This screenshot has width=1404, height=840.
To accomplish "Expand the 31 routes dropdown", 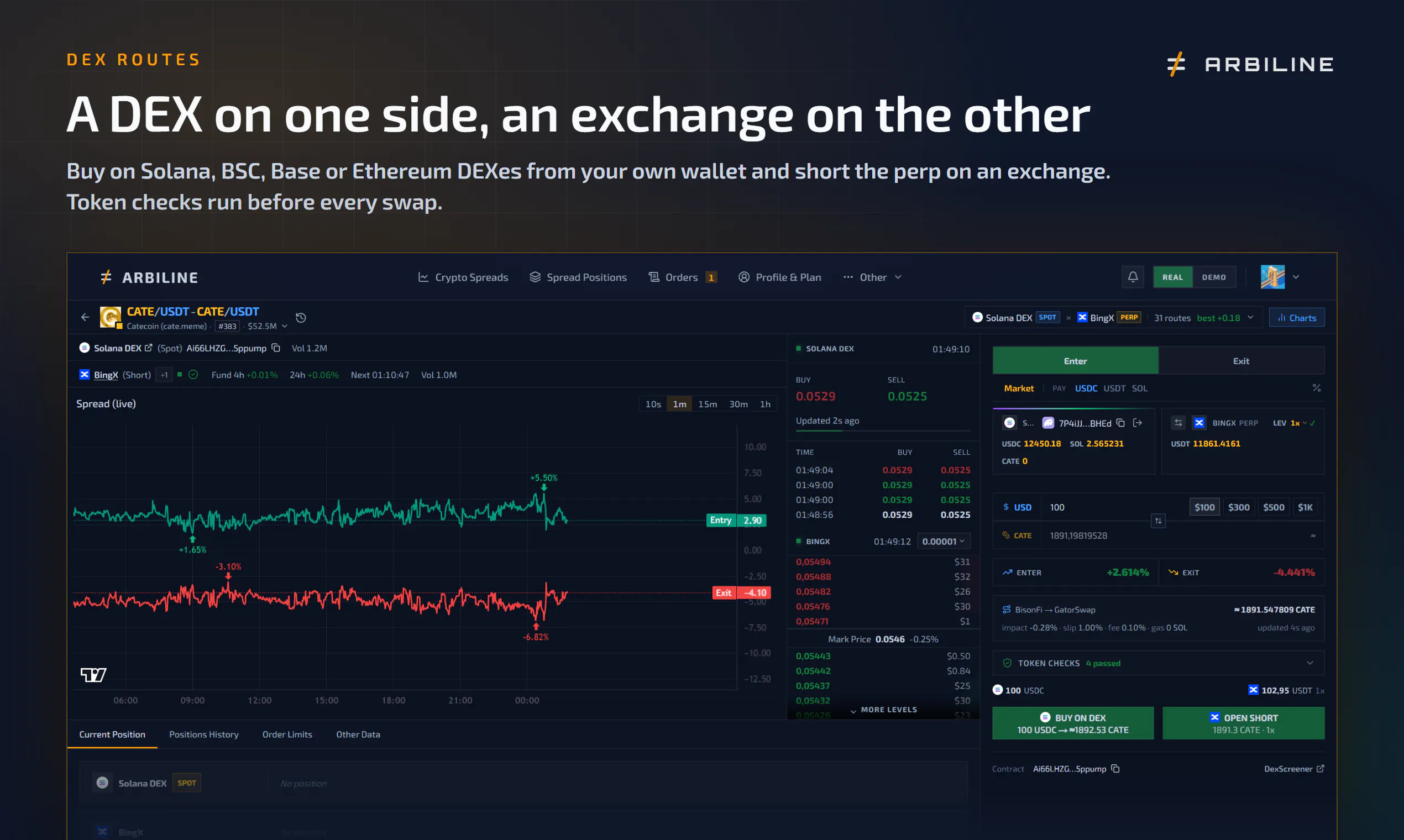I will pos(1204,318).
